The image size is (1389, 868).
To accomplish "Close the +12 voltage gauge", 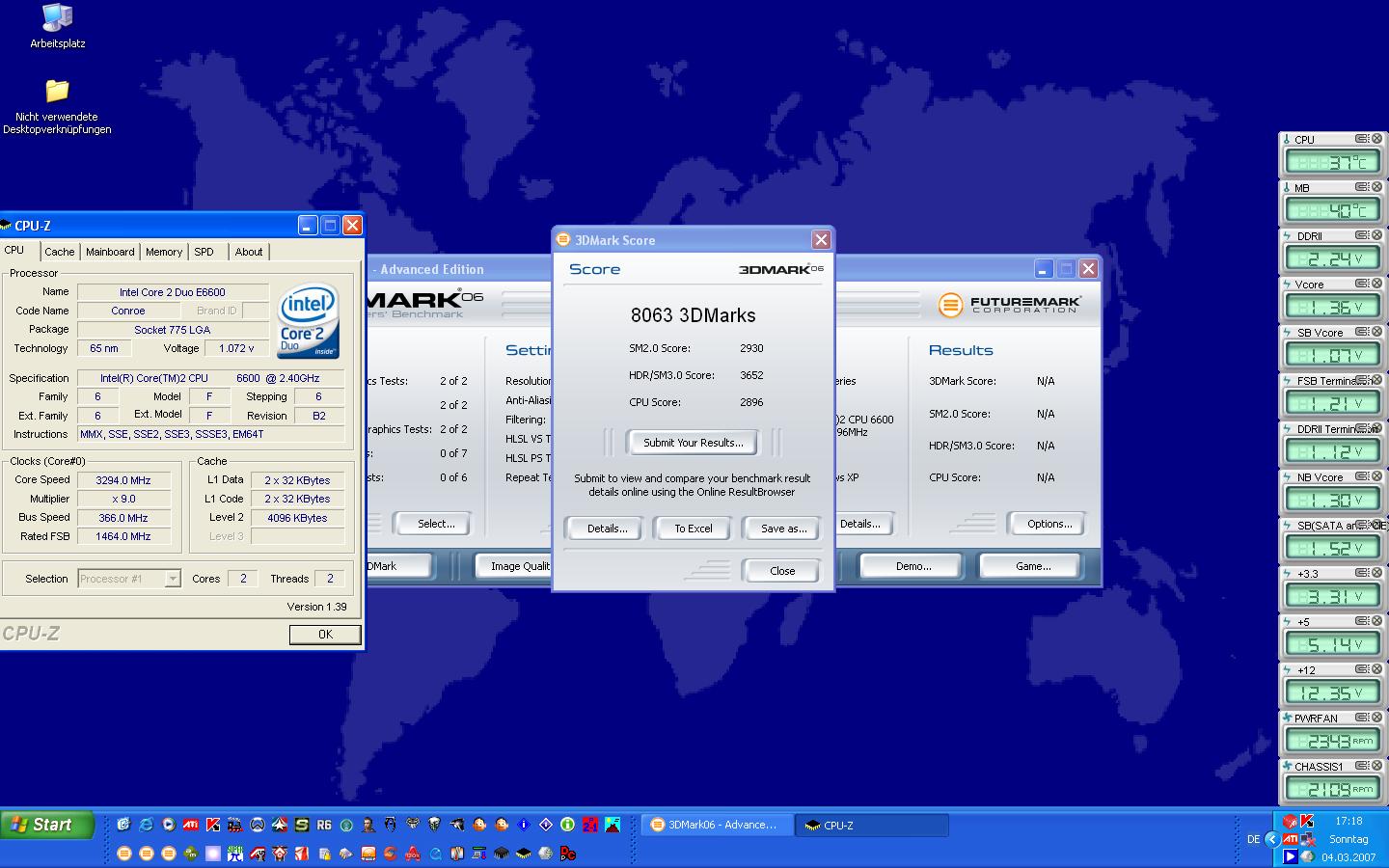I will [x=1376, y=669].
